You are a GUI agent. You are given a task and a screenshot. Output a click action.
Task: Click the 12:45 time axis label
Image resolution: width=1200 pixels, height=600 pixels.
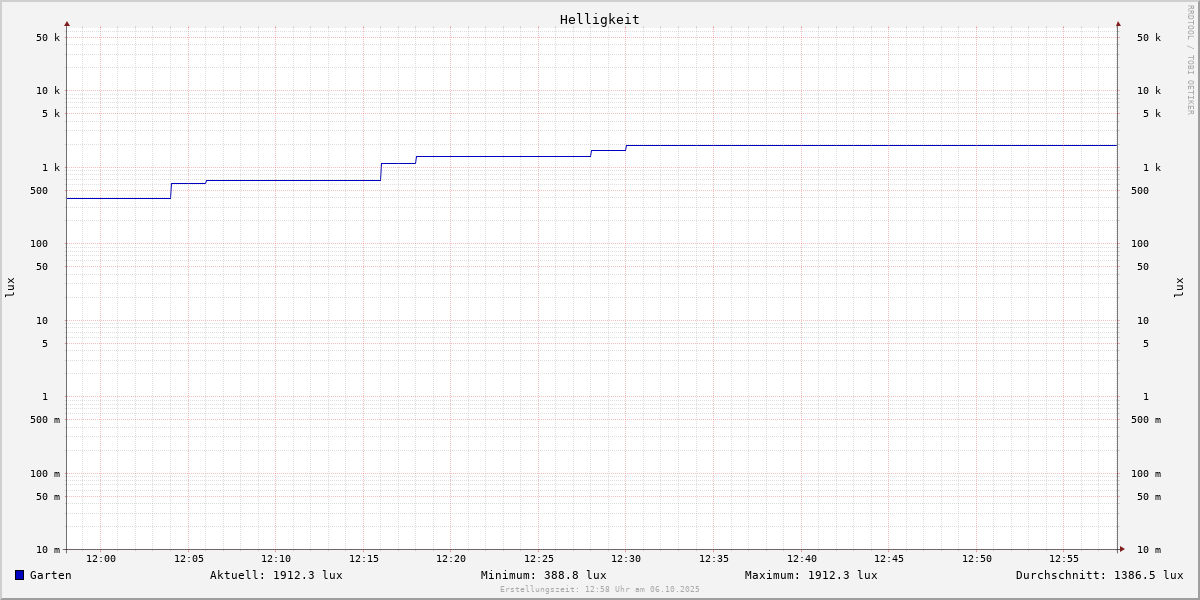click(889, 559)
